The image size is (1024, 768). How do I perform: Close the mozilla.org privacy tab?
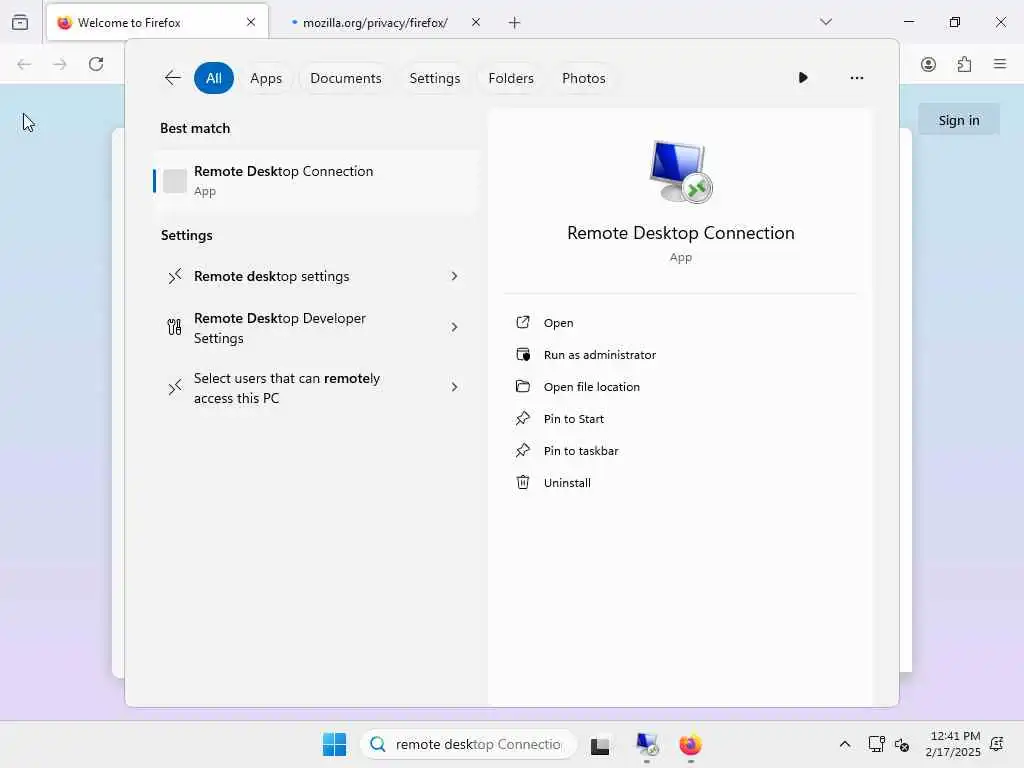[x=476, y=22]
